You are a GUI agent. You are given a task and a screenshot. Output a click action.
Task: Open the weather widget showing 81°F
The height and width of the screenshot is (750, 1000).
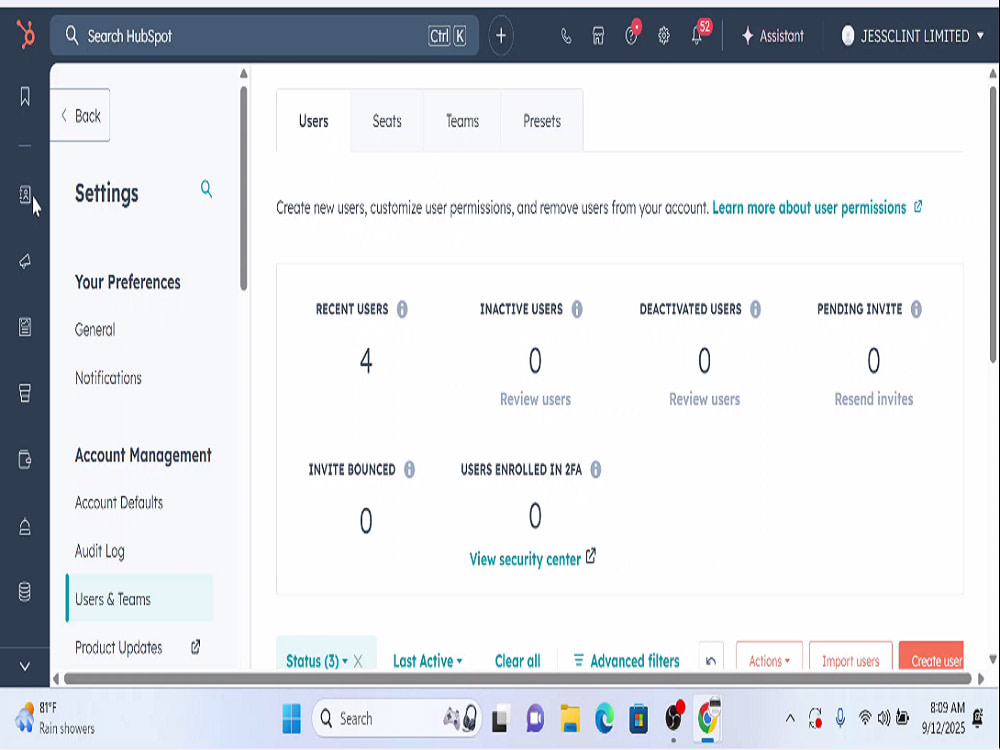point(56,718)
